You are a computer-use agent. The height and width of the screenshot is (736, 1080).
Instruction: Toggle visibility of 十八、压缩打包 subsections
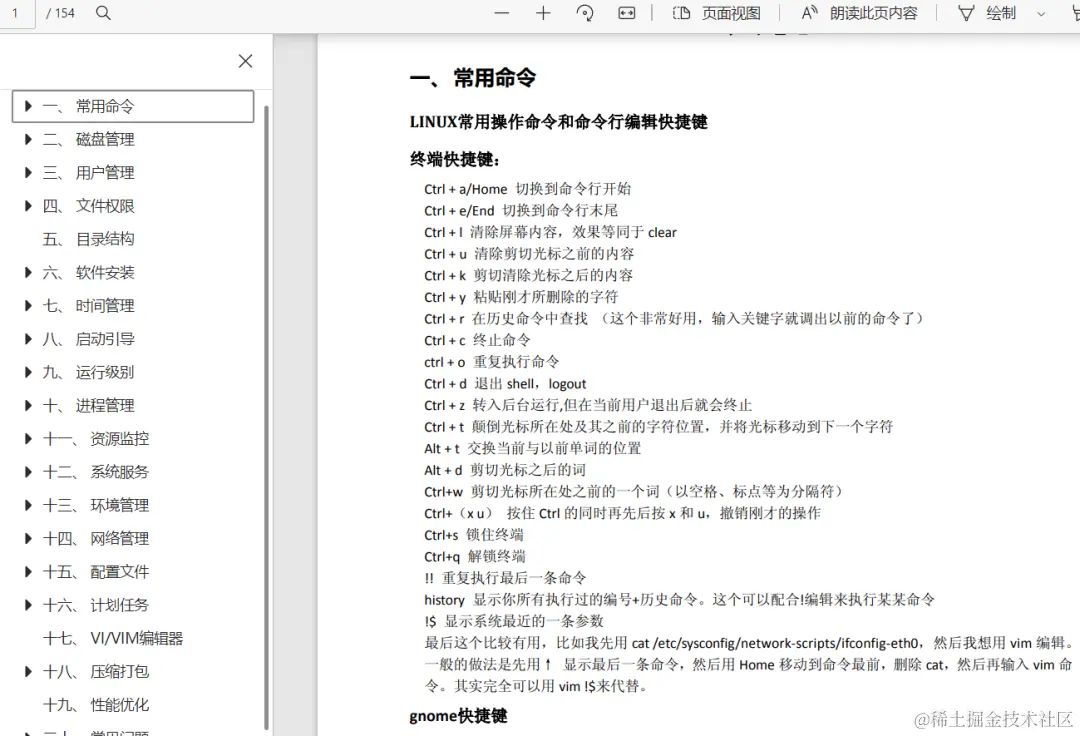pyautogui.click(x=27, y=671)
